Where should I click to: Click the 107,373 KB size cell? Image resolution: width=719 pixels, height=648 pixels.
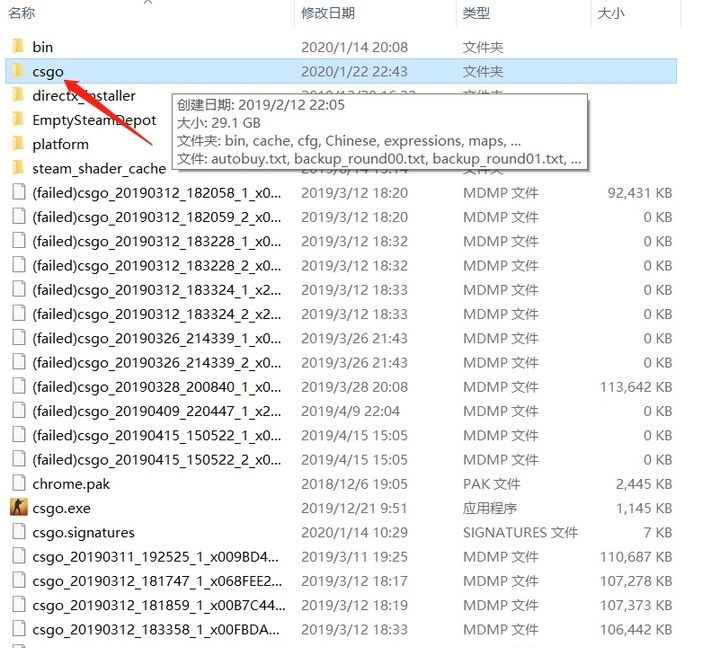pyautogui.click(x=636, y=605)
